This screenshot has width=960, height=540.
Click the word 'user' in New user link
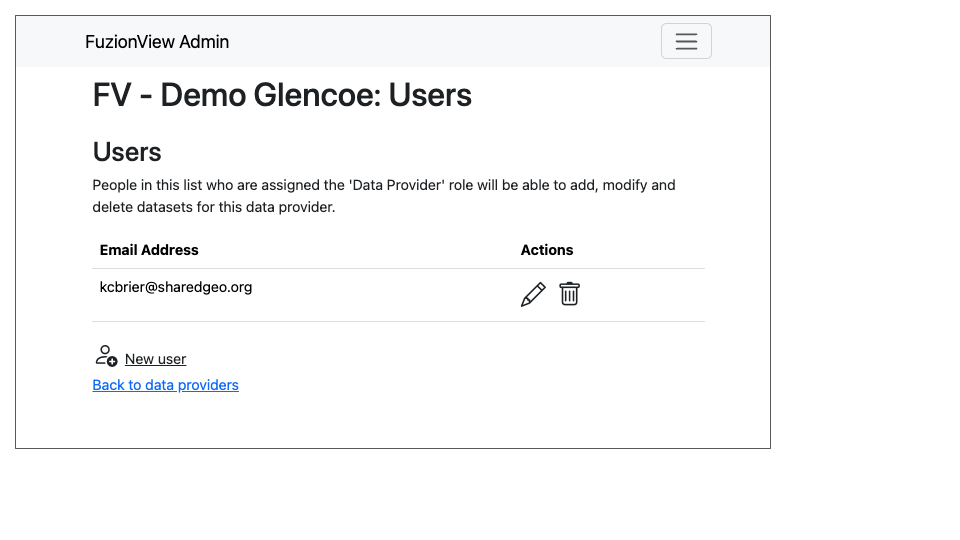pos(172,359)
